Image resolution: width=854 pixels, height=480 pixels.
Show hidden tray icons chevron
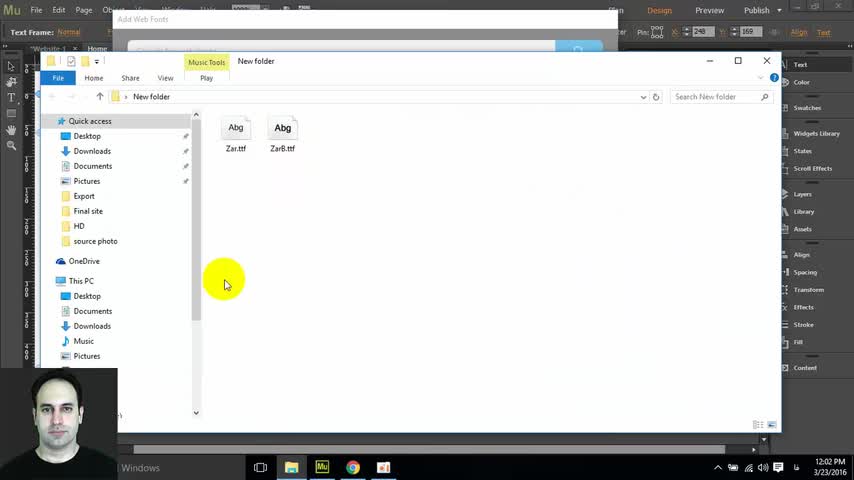718,467
